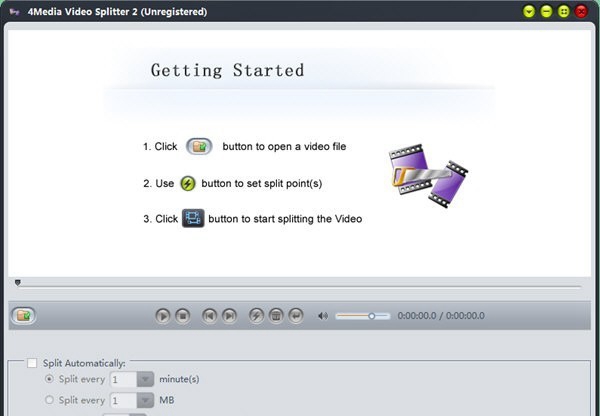Adjust the volume slider handle
Image resolution: width=600 pixels, height=416 pixels.
(372, 316)
